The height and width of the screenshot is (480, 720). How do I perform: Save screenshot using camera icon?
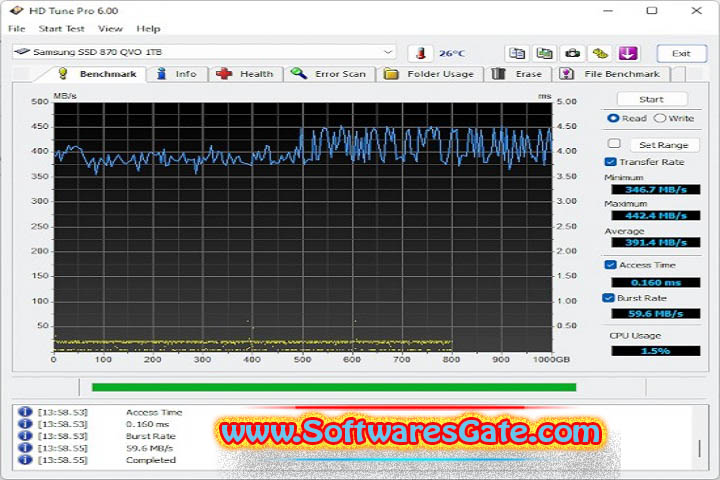click(572, 53)
